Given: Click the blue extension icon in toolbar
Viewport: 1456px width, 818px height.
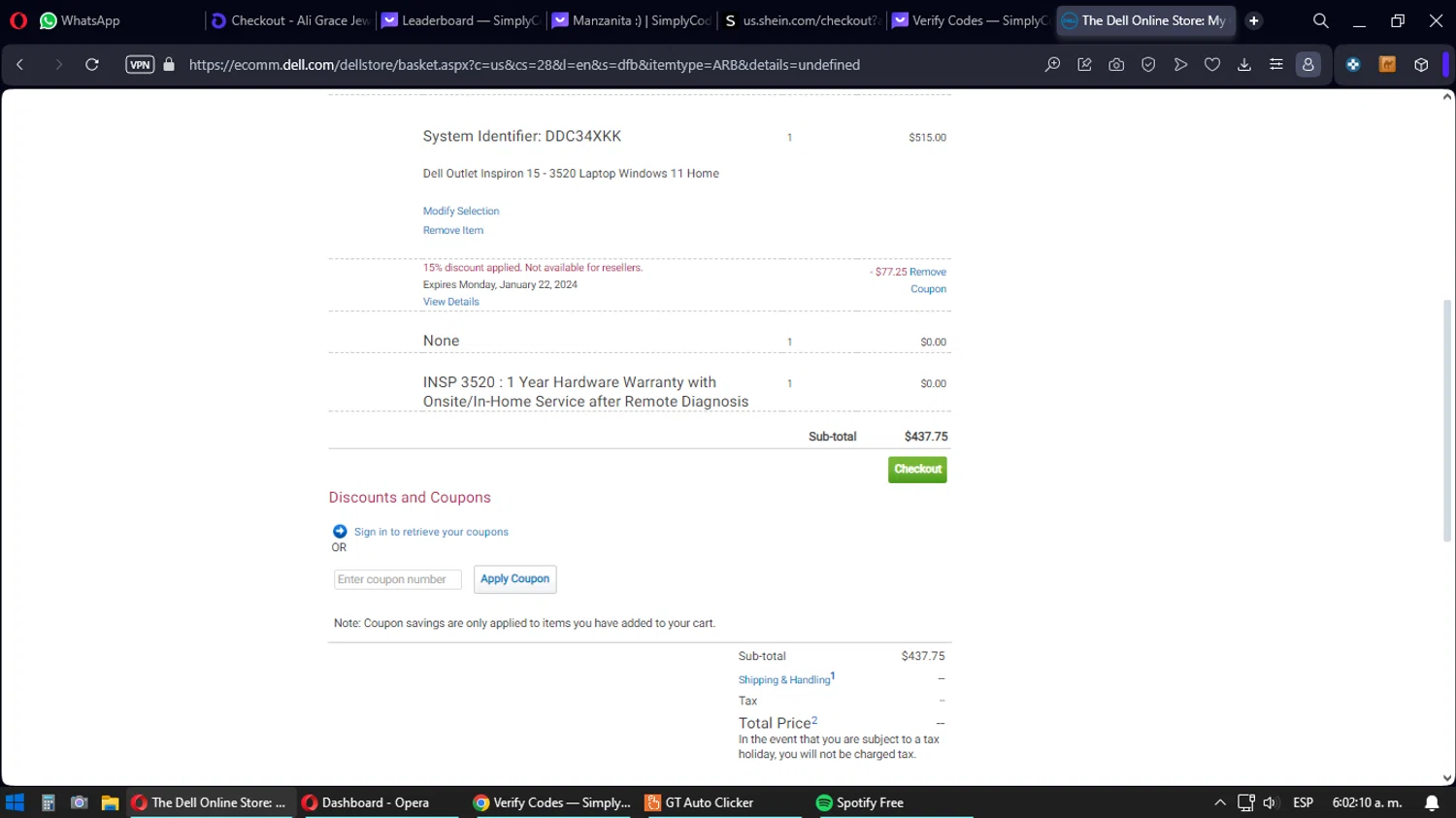Looking at the screenshot, I should click(1353, 64).
